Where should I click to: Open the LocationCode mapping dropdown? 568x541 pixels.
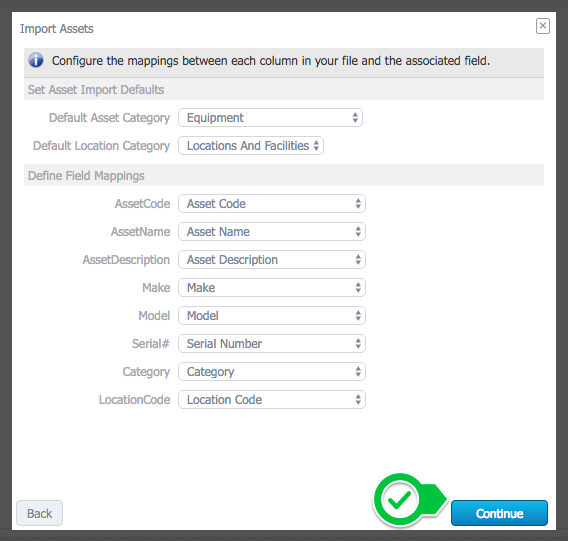(x=272, y=400)
